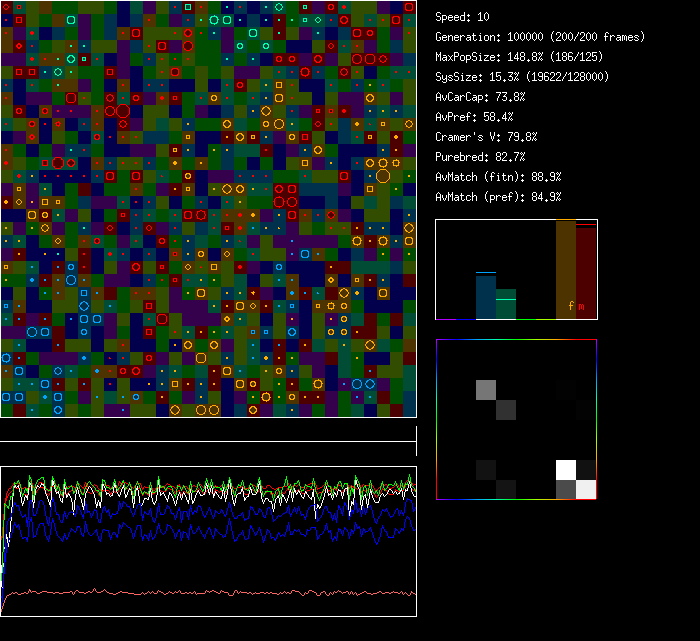Screen dimensions: 700x641
Task: Select the largest orange circle in the grid
Action: click(x=383, y=176)
